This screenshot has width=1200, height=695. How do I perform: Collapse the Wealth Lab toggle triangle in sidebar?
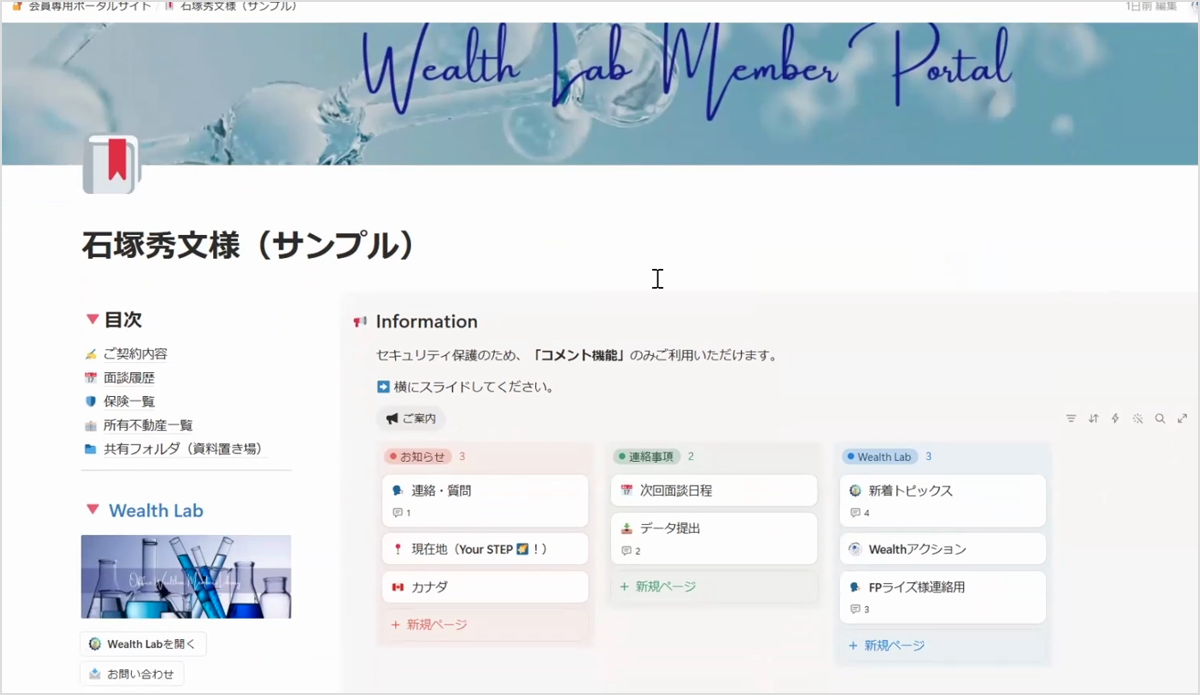click(92, 510)
